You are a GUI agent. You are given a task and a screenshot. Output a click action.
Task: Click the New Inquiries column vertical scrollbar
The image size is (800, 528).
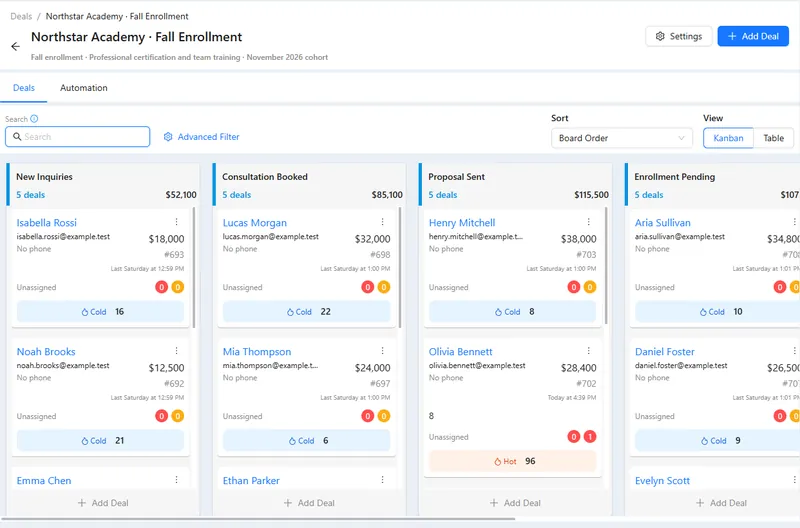[x=194, y=267]
